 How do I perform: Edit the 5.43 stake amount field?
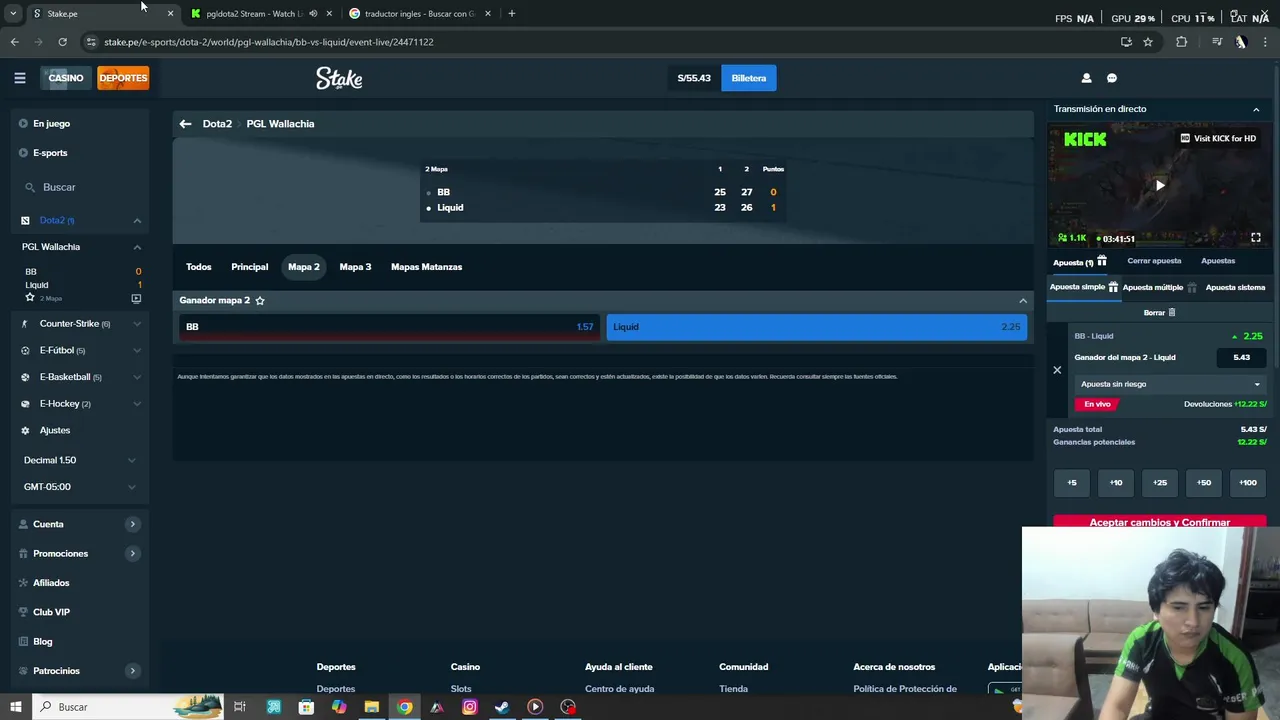(x=1241, y=357)
